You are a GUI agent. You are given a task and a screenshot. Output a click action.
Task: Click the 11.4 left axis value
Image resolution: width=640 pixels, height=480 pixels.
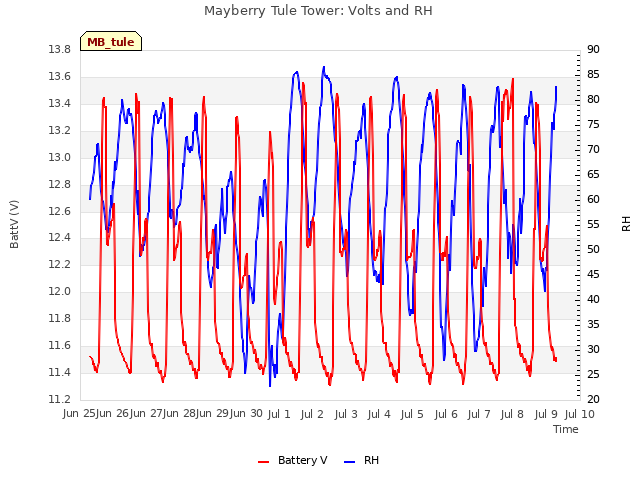60,372
